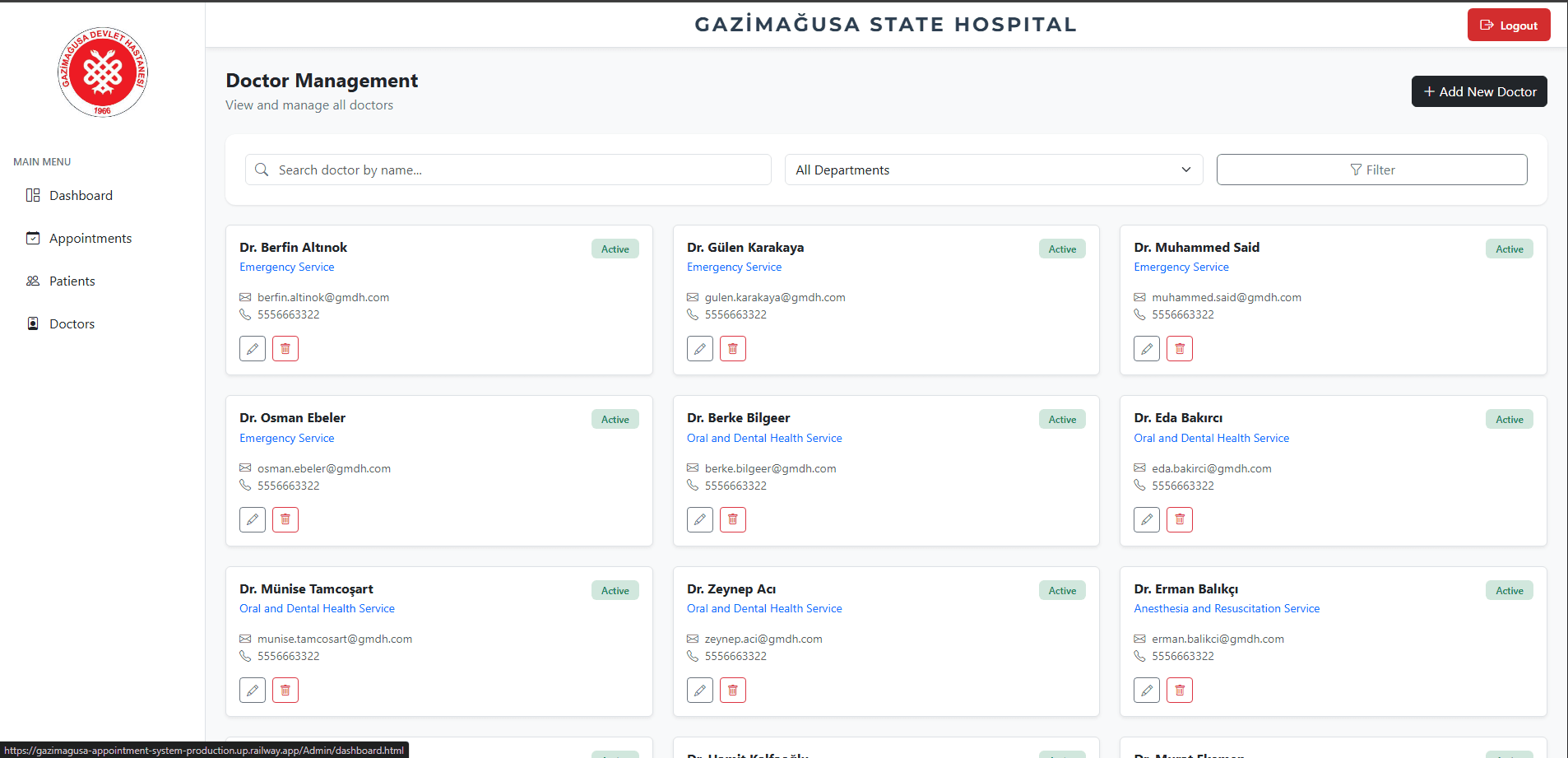1568x758 pixels.
Task: Open edit for Dr. Münise Tamcoşart
Action: pos(253,690)
